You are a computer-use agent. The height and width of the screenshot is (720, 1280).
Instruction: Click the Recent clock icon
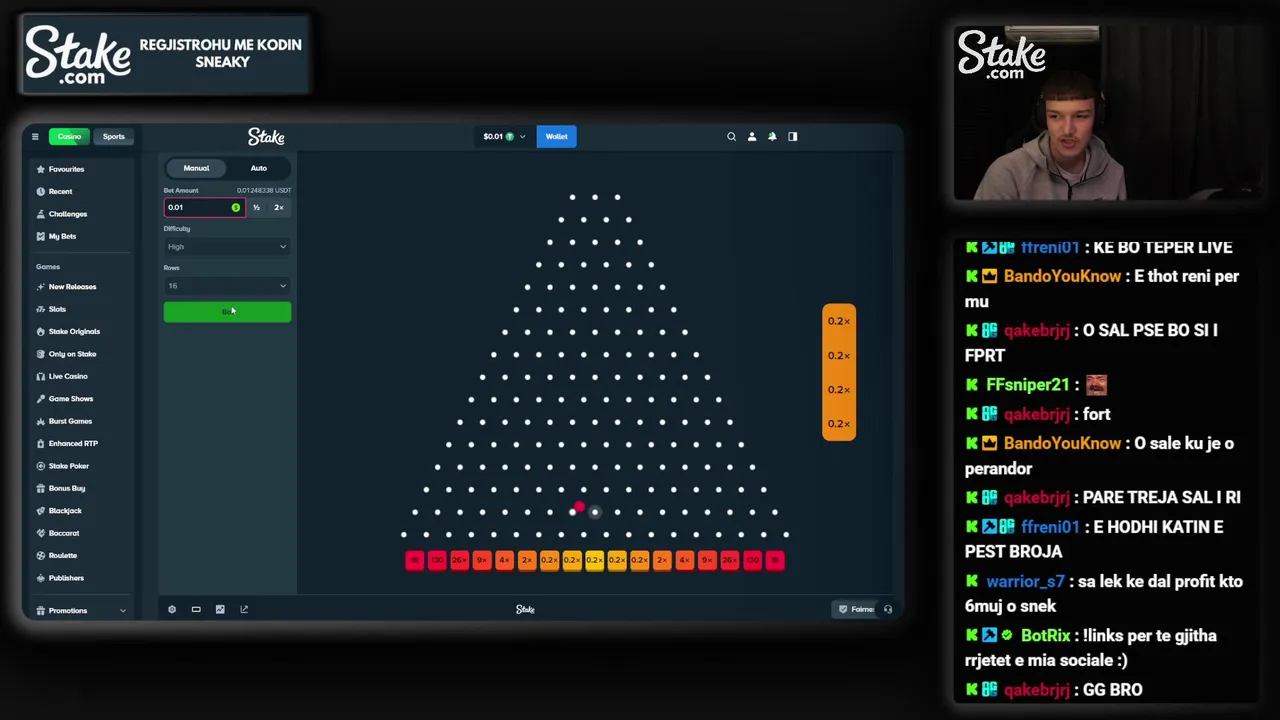[41, 191]
